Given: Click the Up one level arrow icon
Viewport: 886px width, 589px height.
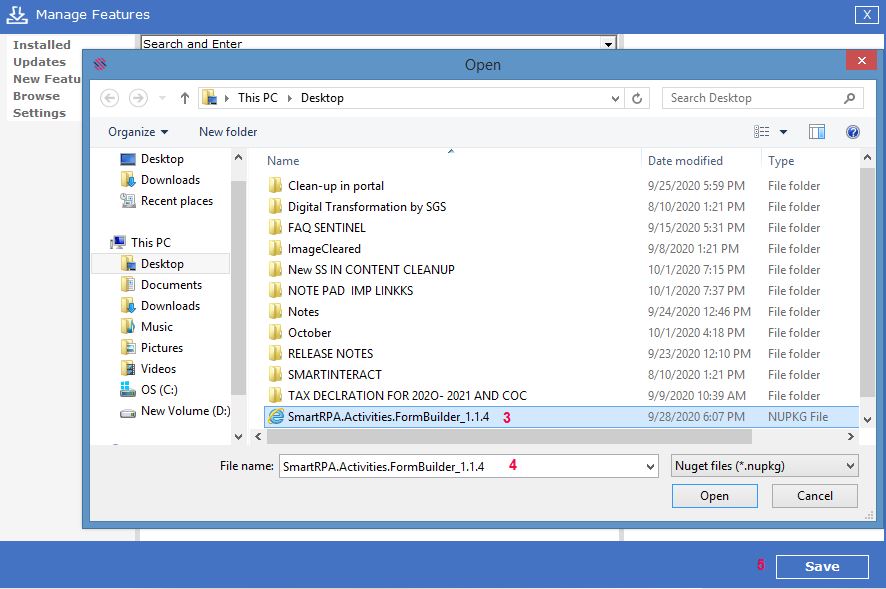Looking at the screenshot, I should pyautogui.click(x=185, y=98).
